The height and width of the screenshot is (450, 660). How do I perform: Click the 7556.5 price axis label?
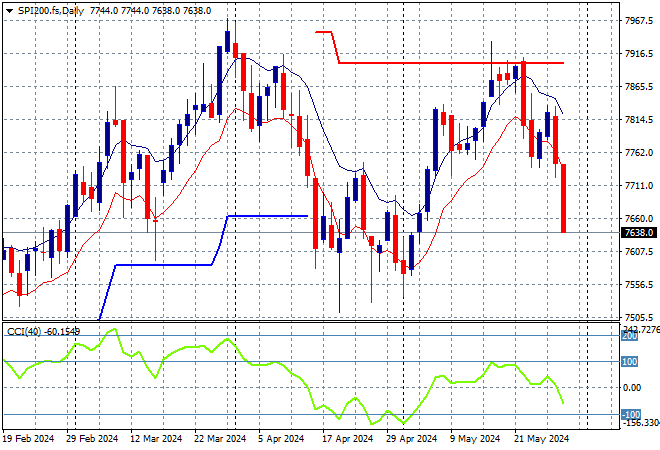tap(639, 285)
